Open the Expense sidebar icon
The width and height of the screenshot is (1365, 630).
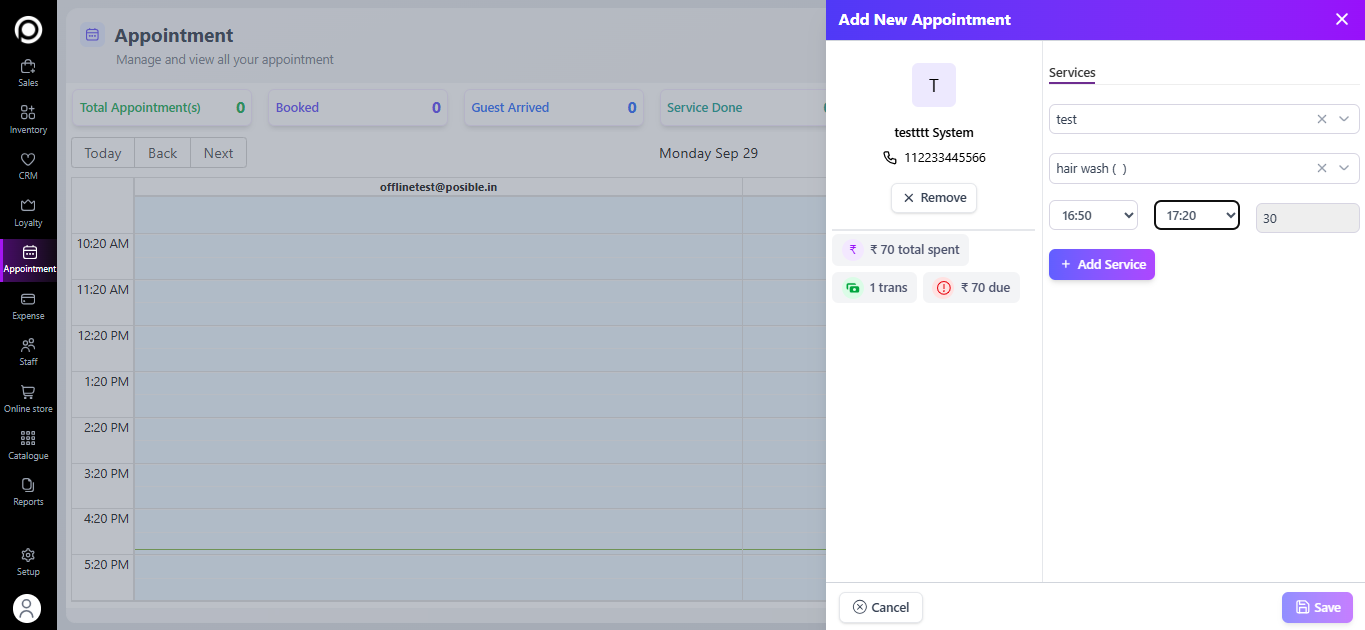click(28, 299)
